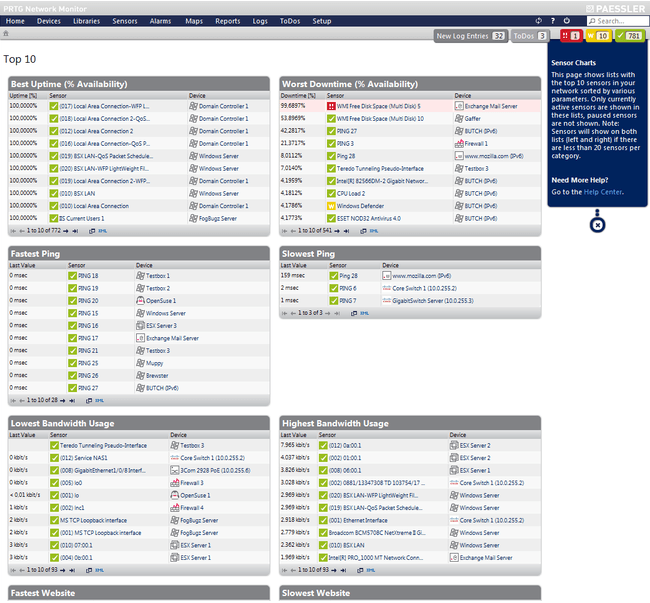The width and height of the screenshot is (650, 603).
Task: Click Core Switch 1 icon in Slowest Ping
Action: tap(386, 288)
